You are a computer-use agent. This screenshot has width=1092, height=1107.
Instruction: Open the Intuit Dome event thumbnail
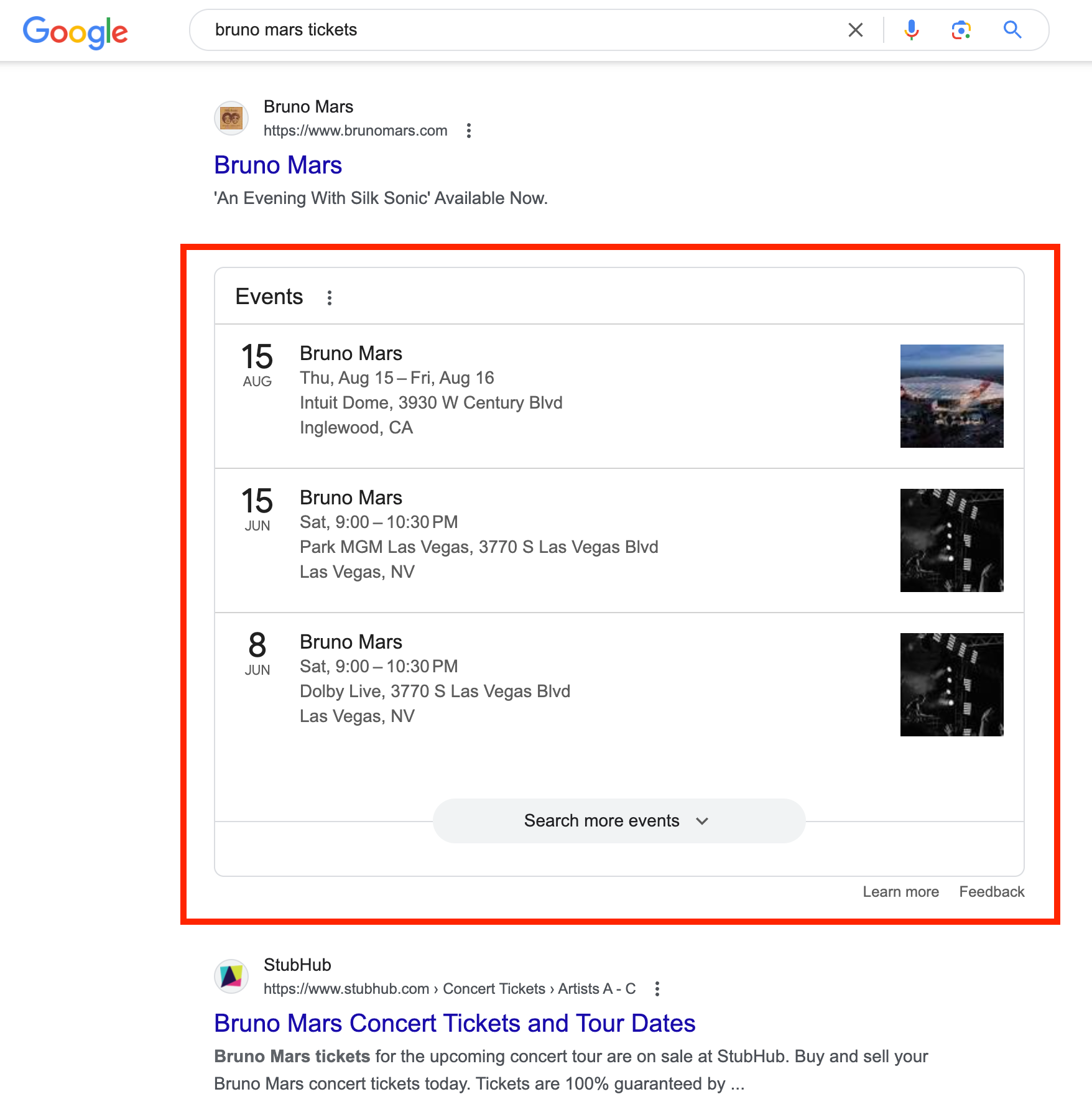click(951, 396)
